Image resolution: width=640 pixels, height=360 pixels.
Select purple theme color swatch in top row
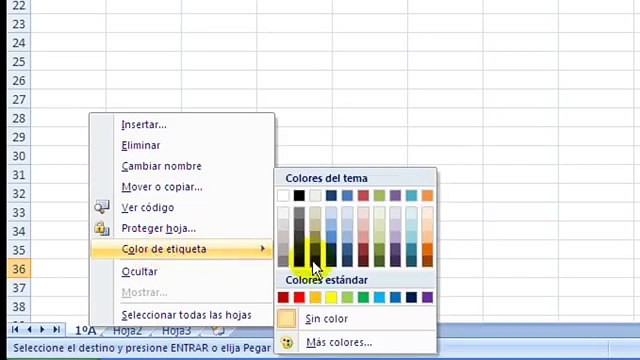395,196
